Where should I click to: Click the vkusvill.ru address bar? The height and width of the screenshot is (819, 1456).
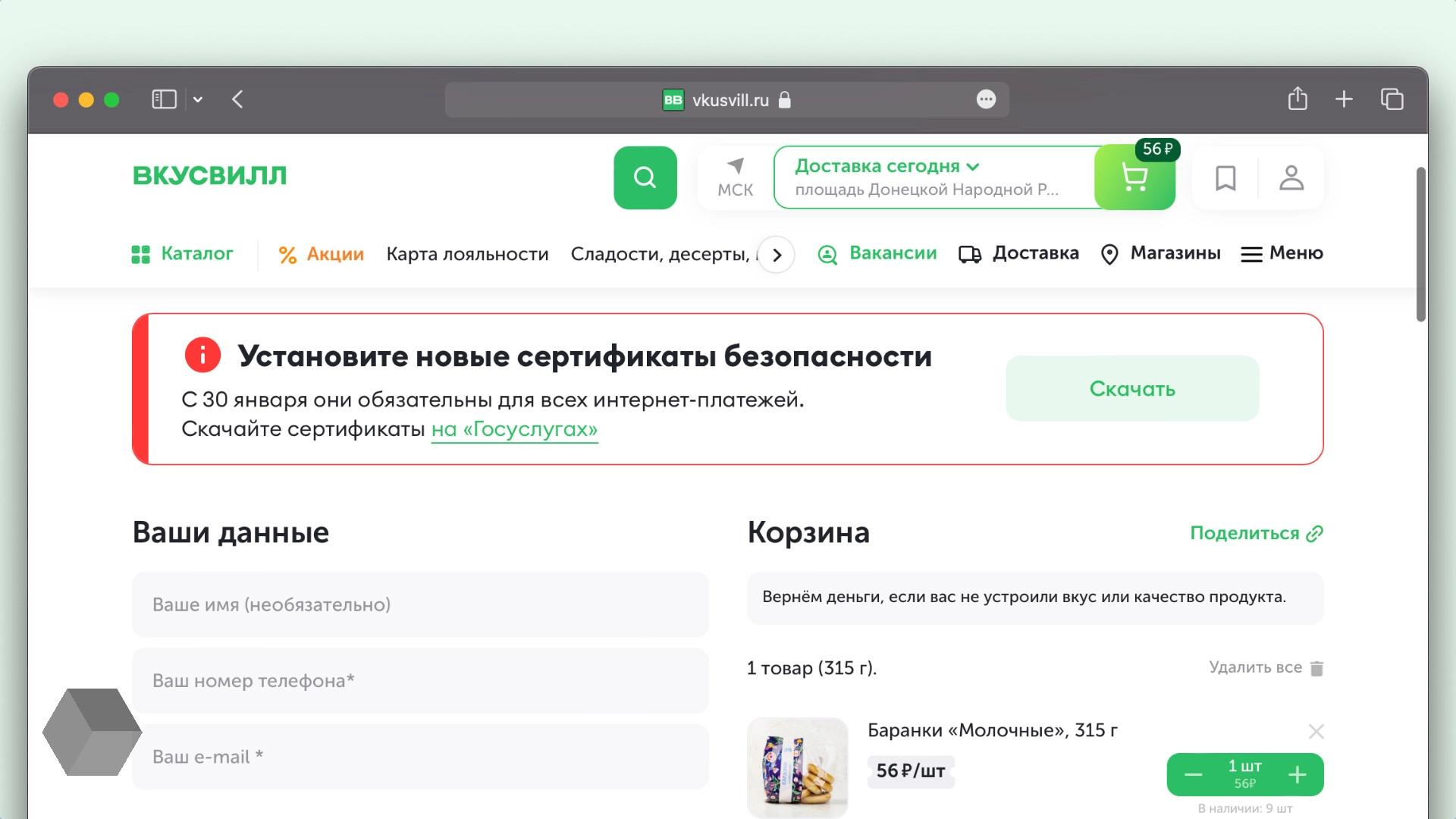click(x=726, y=99)
